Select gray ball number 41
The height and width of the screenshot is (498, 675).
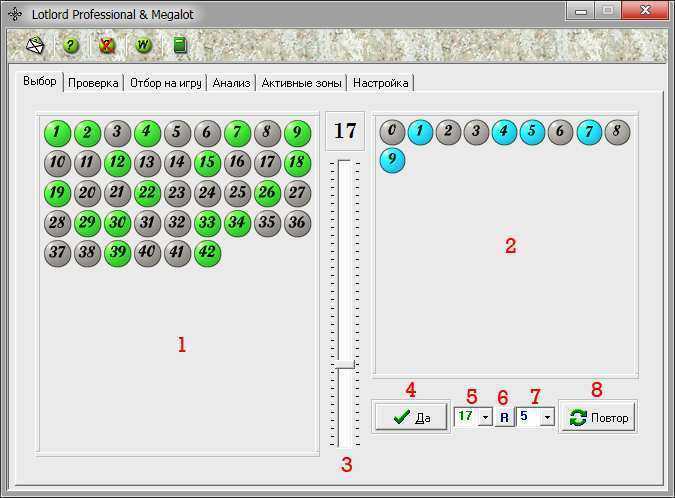point(177,253)
